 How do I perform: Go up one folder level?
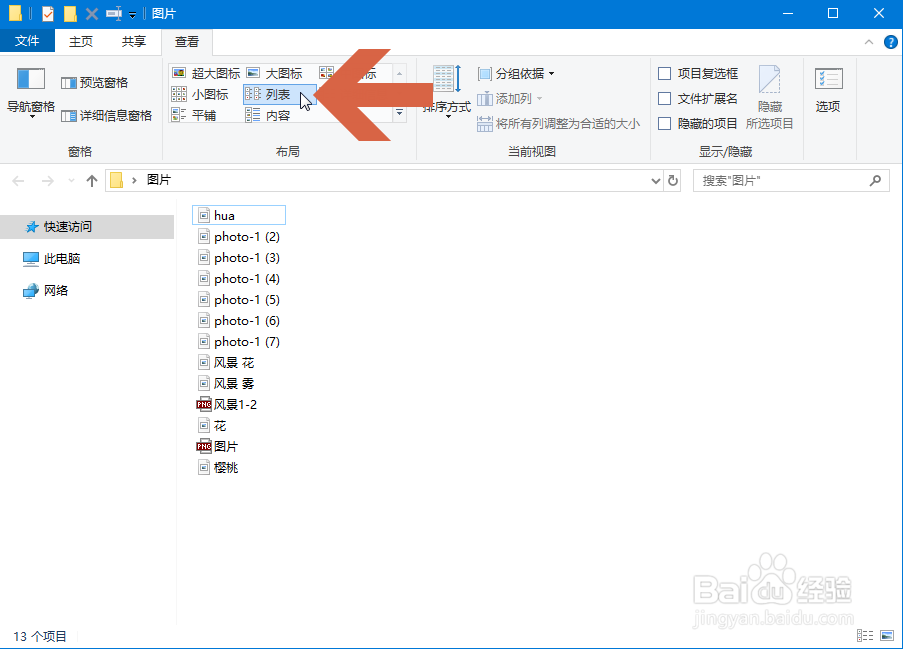(x=92, y=181)
